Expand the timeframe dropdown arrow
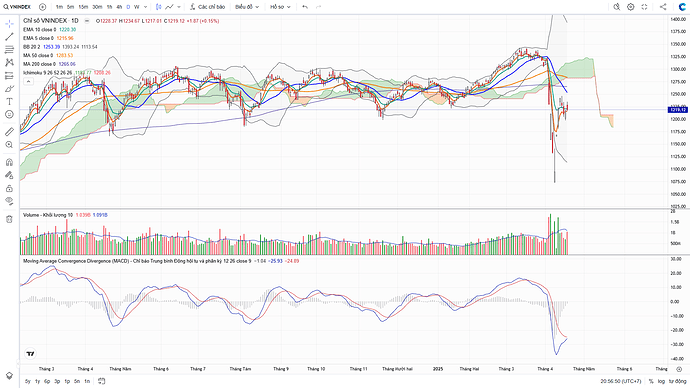 pyautogui.click(x=146, y=7)
